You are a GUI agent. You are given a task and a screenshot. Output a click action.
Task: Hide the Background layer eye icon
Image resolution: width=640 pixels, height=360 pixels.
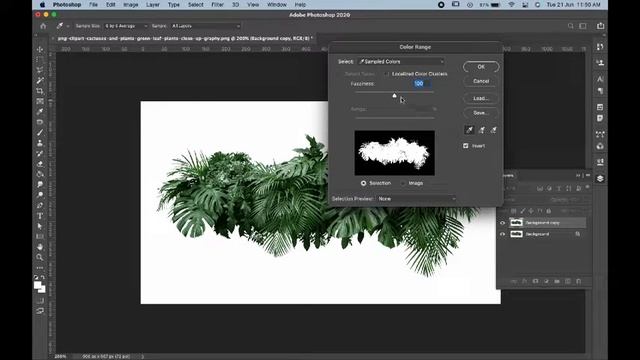click(502, 234)
